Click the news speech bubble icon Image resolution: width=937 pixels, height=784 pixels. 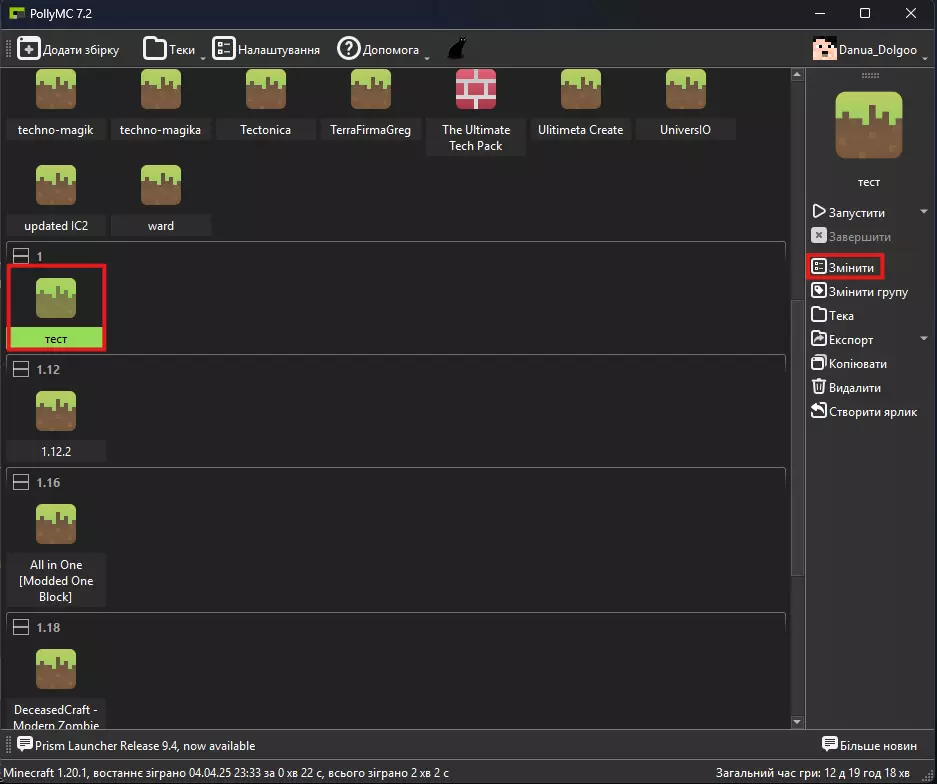click(x=25, y=744)
